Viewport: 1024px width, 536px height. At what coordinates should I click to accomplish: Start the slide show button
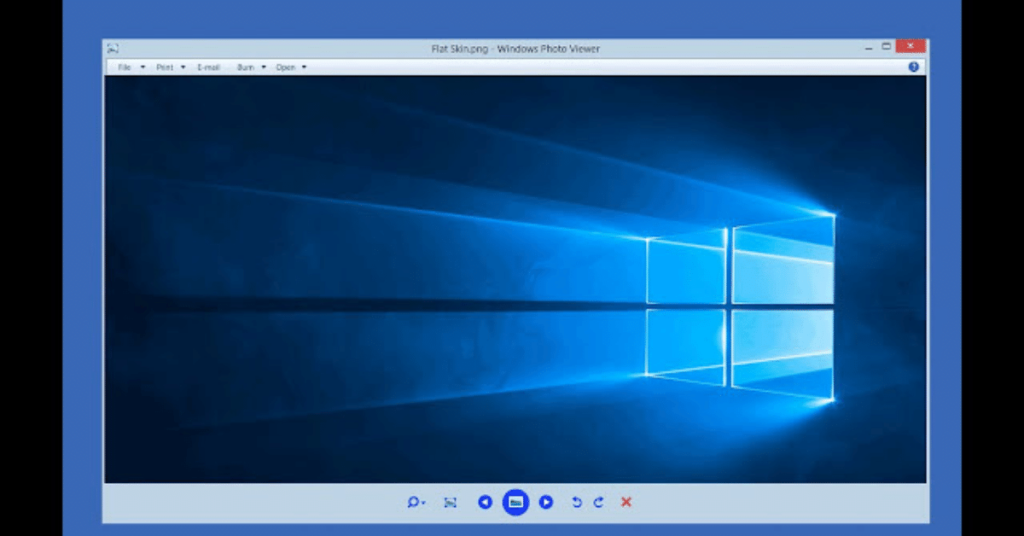click(x=515, y=502)
